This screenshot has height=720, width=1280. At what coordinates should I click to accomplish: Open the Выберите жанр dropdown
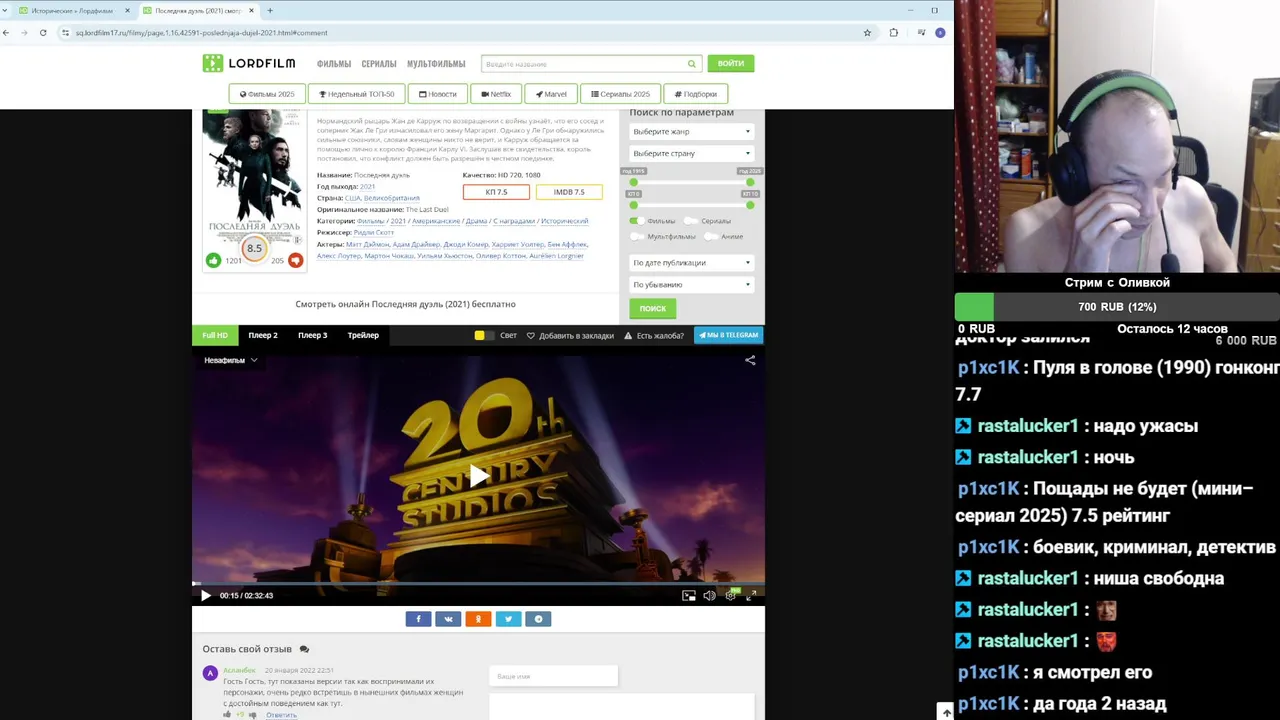691,131
